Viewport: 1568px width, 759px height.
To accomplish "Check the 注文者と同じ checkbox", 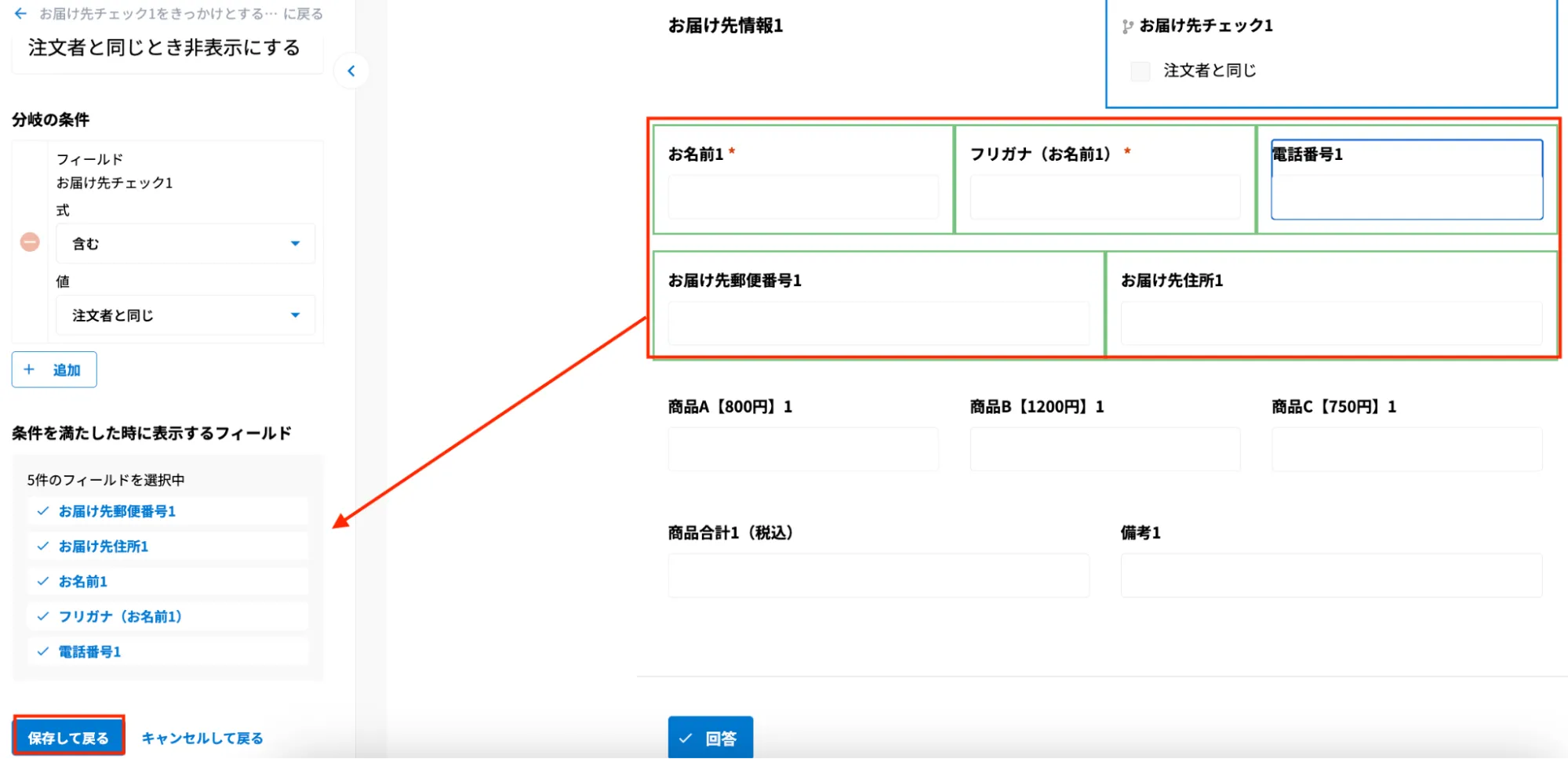I will [1141, 71].
